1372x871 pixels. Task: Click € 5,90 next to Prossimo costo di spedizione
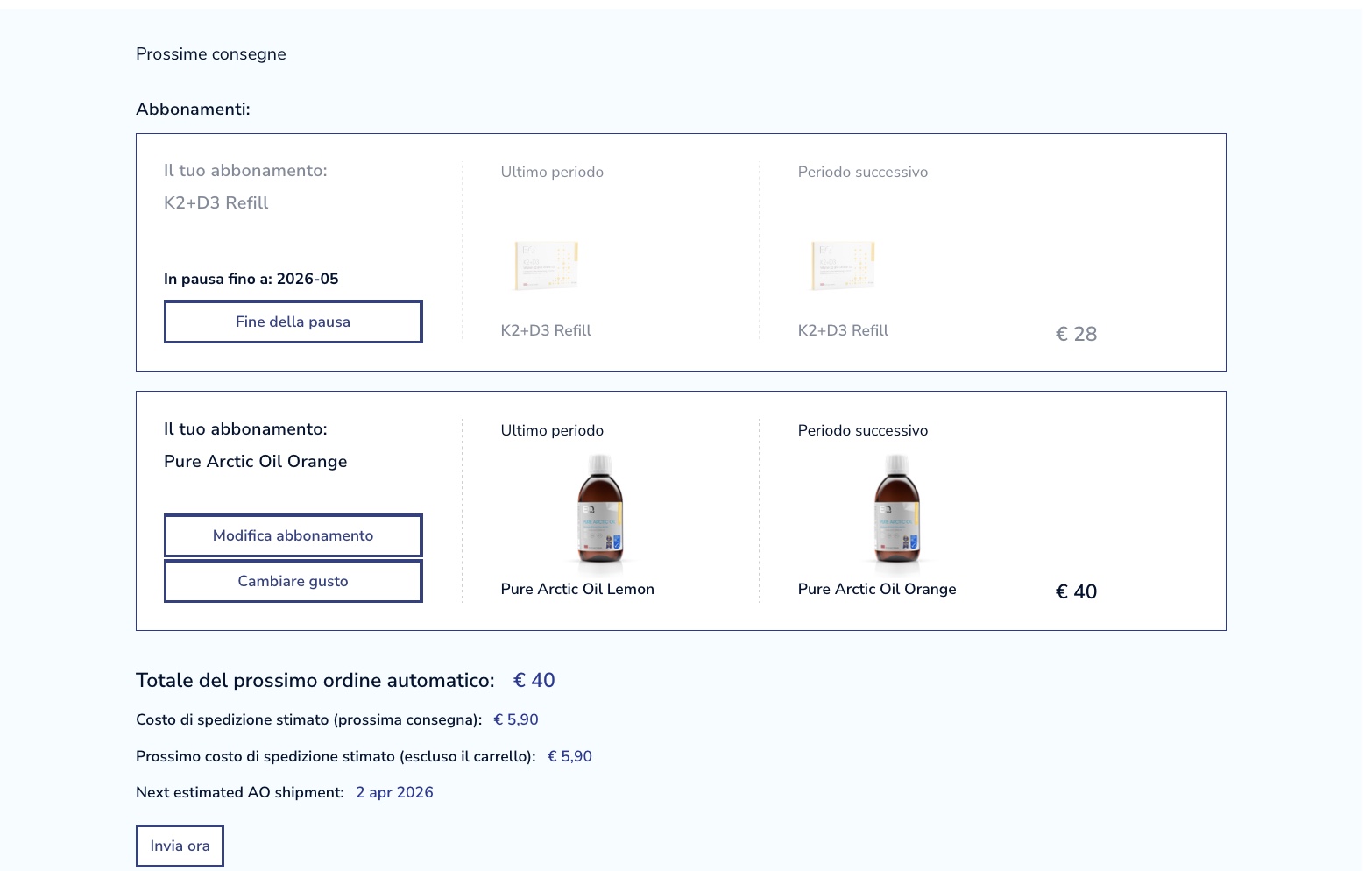[569, 756]
